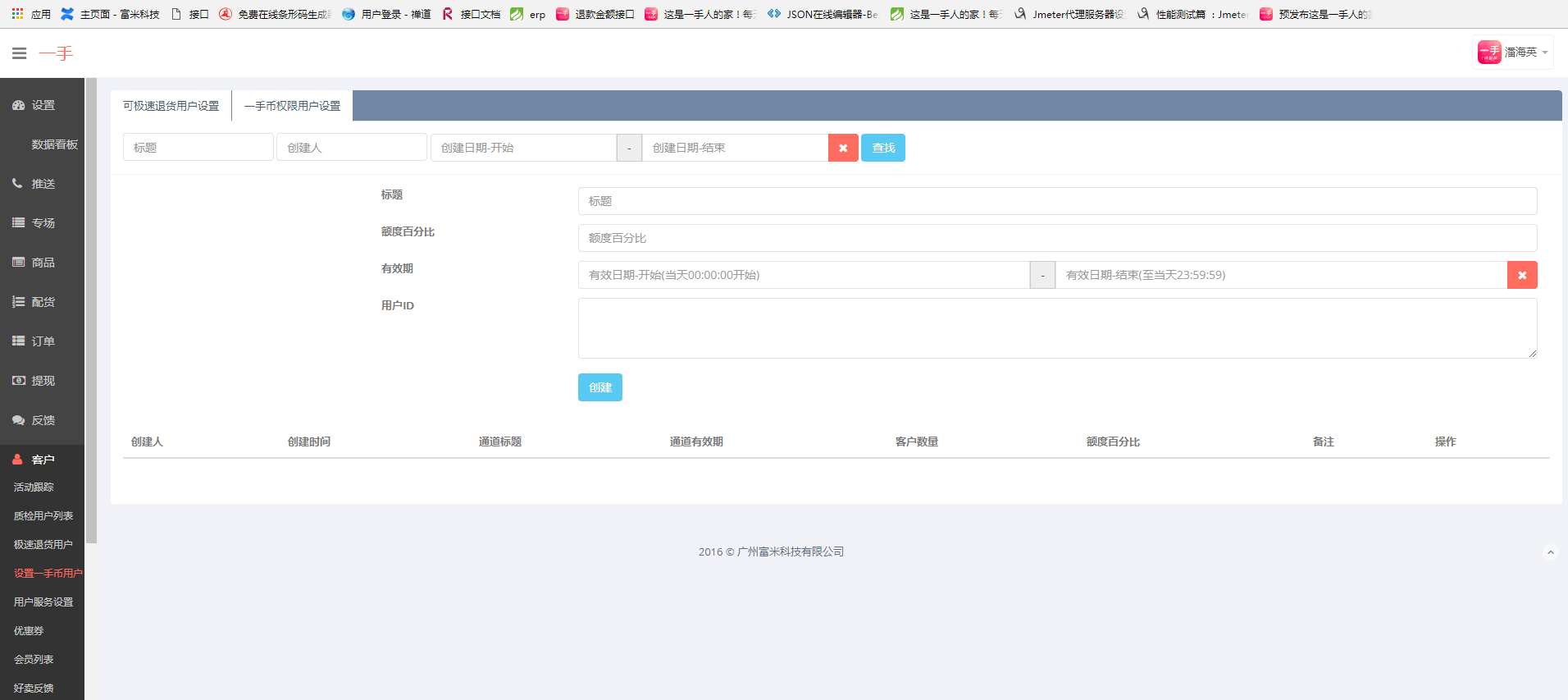1568x700 pixels.
Task: Click the 创建时间 column header
Action: point(309,442)
